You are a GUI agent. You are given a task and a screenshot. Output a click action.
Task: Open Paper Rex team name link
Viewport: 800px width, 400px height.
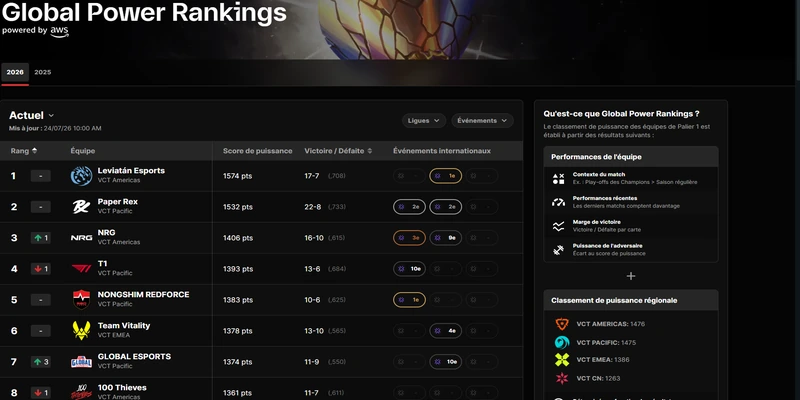point(117,202)
